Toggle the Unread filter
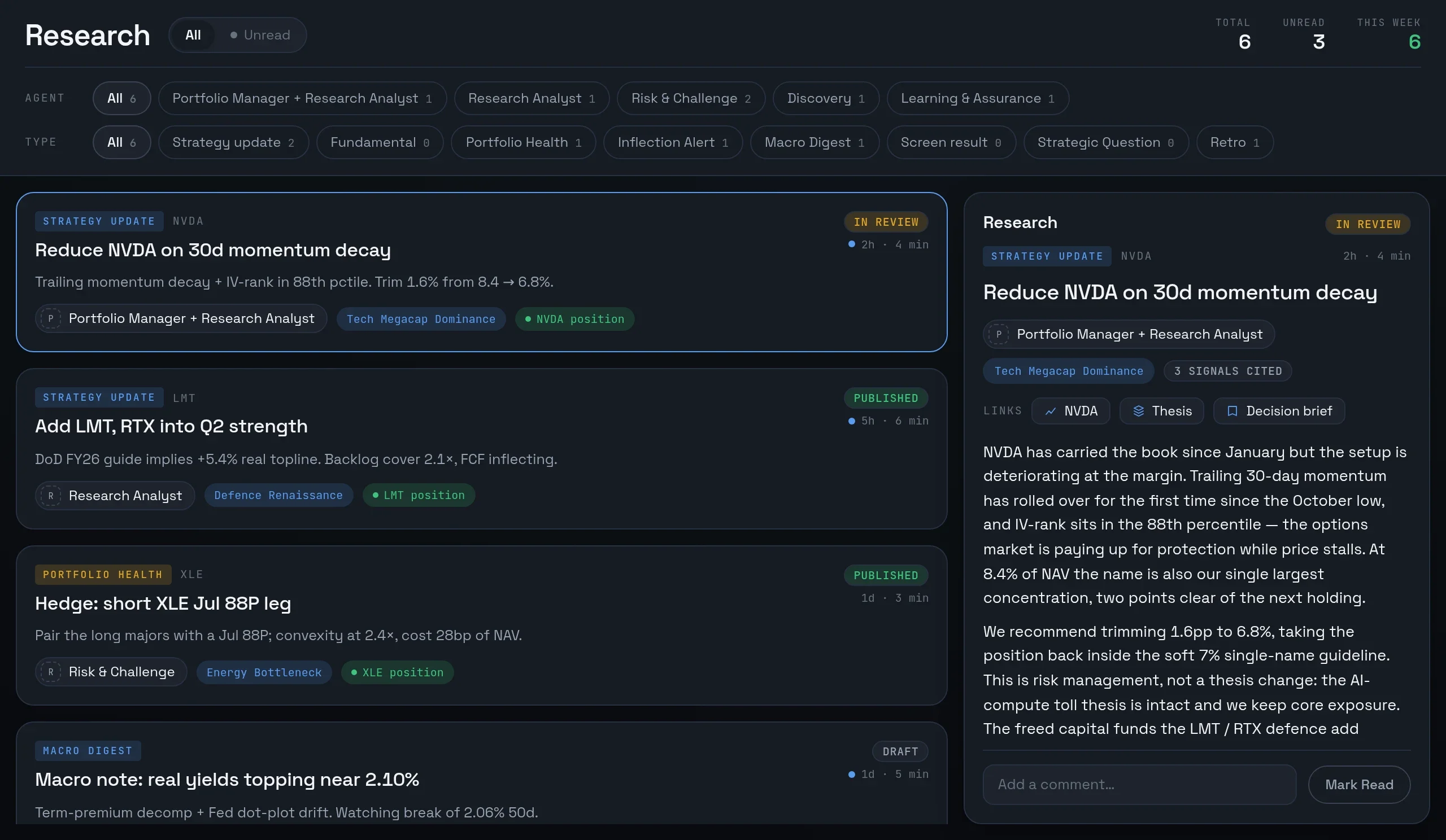 click(260, 35)
